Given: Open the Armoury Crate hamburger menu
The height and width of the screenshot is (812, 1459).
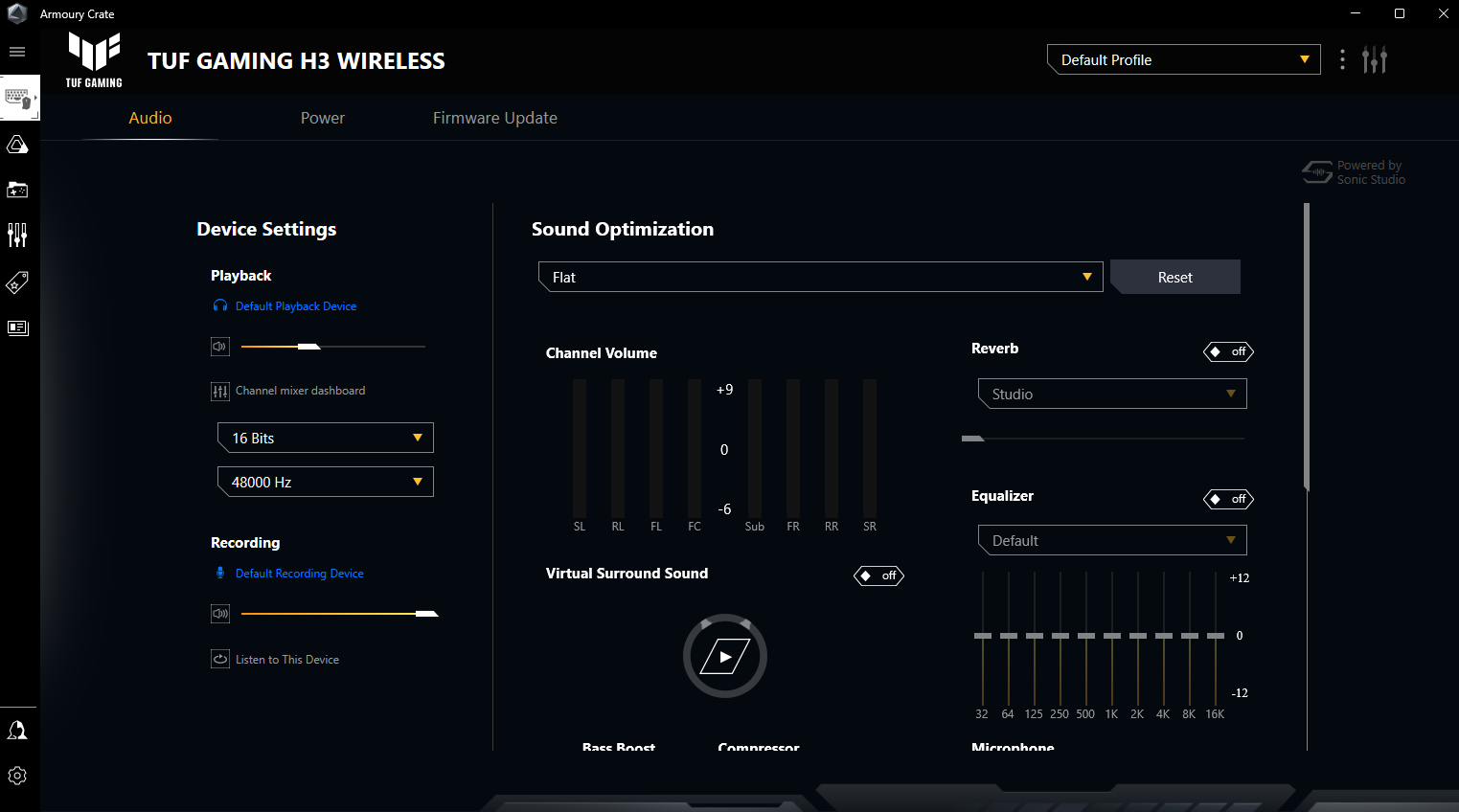Looking at the screenshot, I should point(17,52).
